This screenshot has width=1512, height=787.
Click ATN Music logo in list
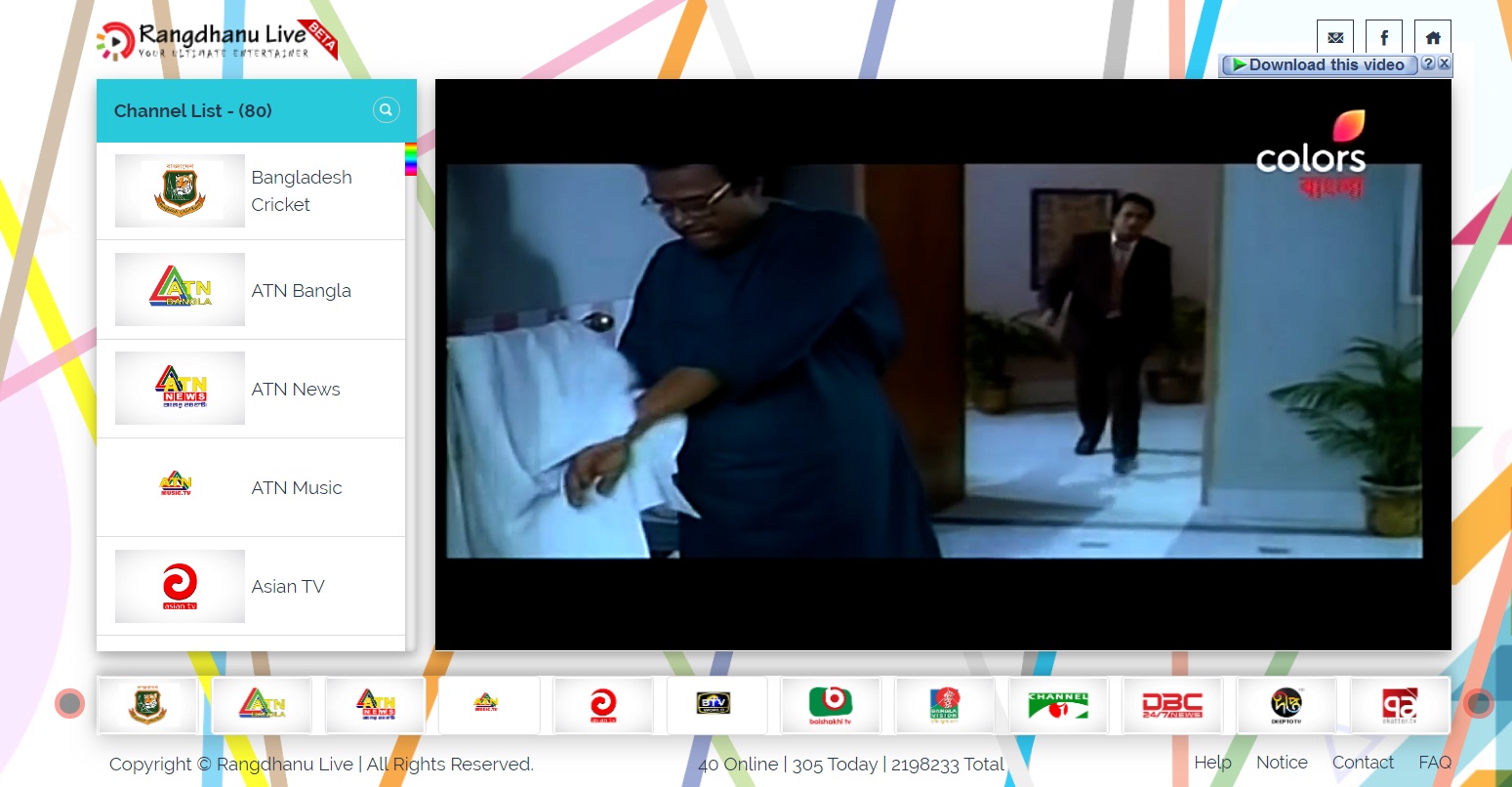180,487
